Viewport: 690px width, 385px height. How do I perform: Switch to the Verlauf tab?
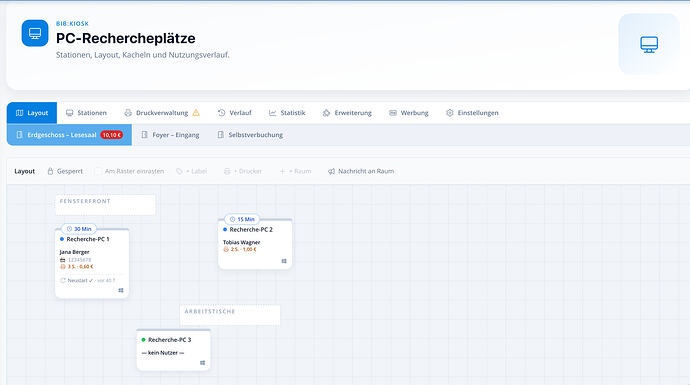[235, 113]
